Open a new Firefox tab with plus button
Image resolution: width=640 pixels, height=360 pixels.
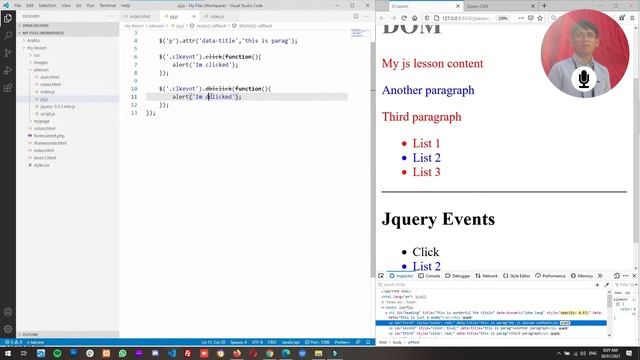click(544, 6)
